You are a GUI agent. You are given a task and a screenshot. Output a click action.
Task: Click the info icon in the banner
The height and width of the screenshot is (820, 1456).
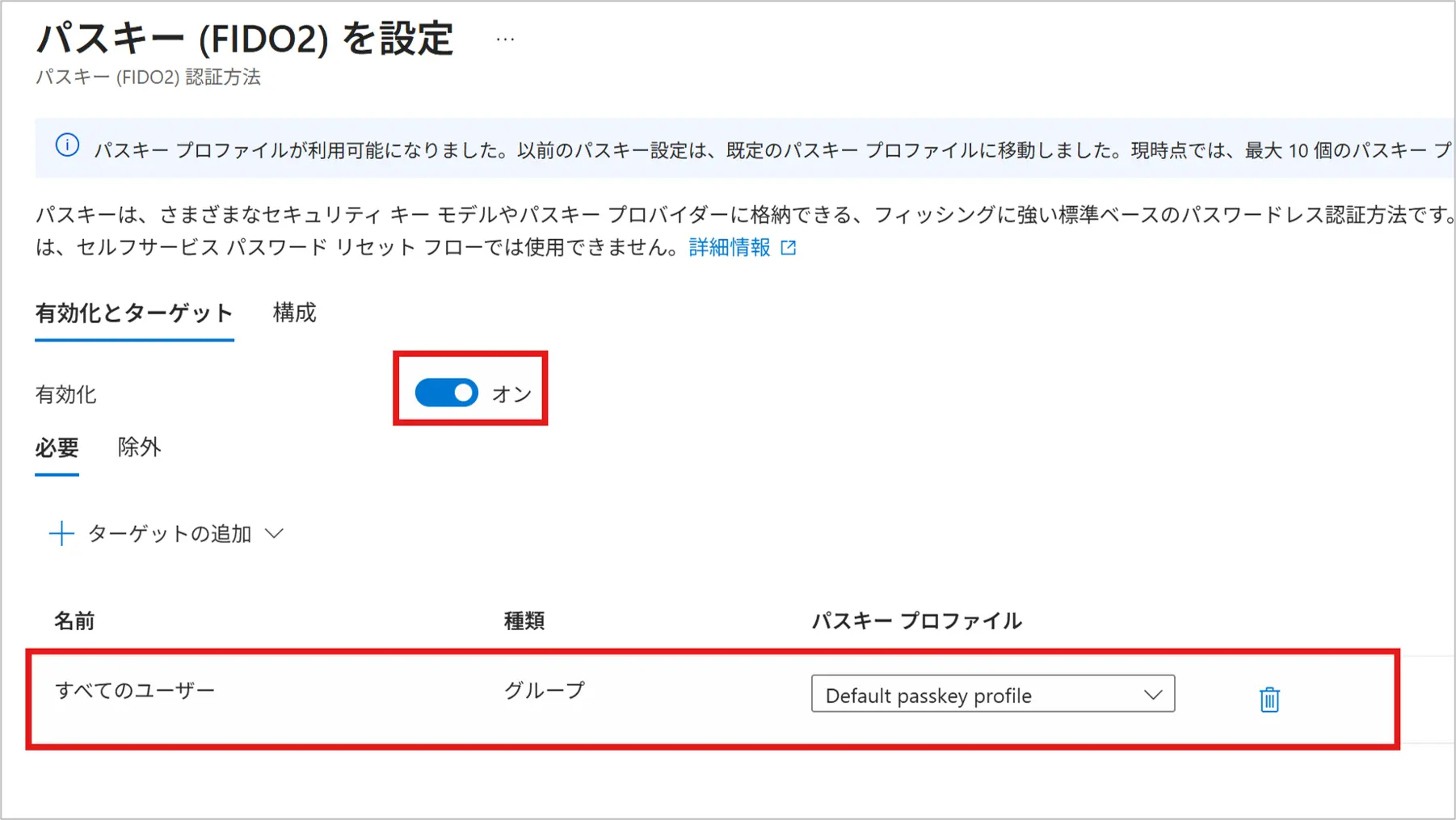point(67,145)
